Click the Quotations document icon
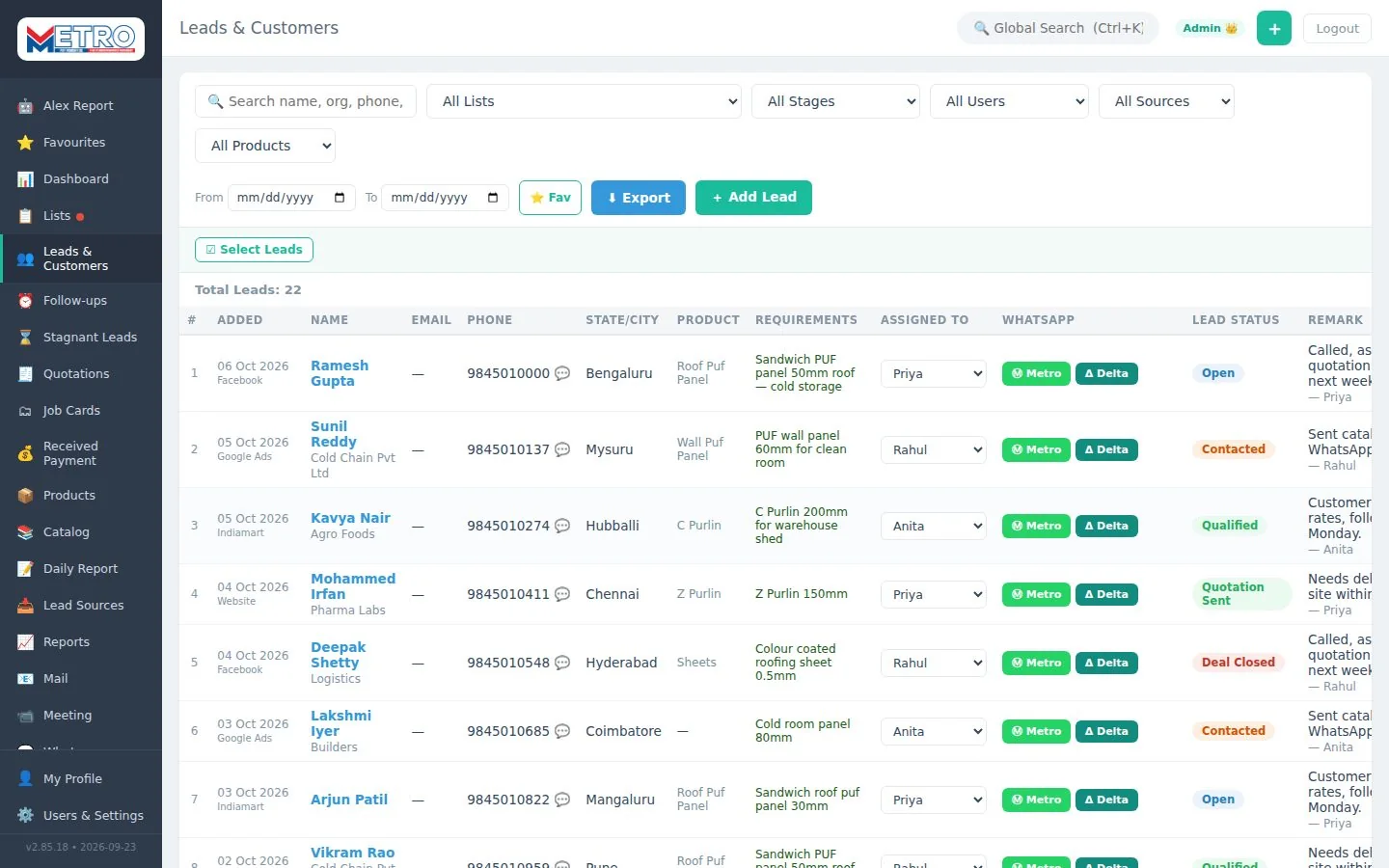Screen dimensions: 1389x868 pos(25,374)
